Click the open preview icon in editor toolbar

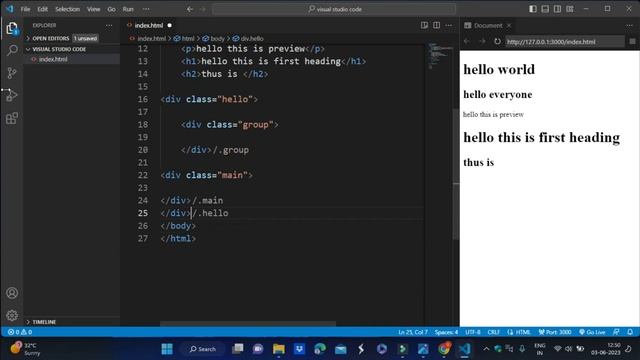(x=424, y=25)
